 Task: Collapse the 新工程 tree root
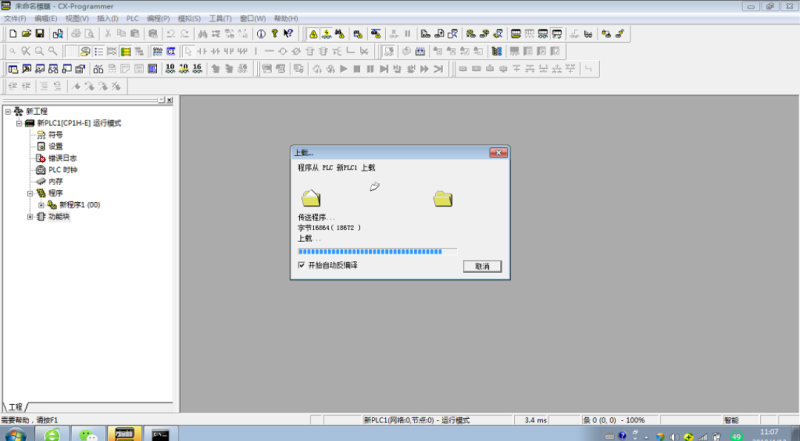click(8, 111)
